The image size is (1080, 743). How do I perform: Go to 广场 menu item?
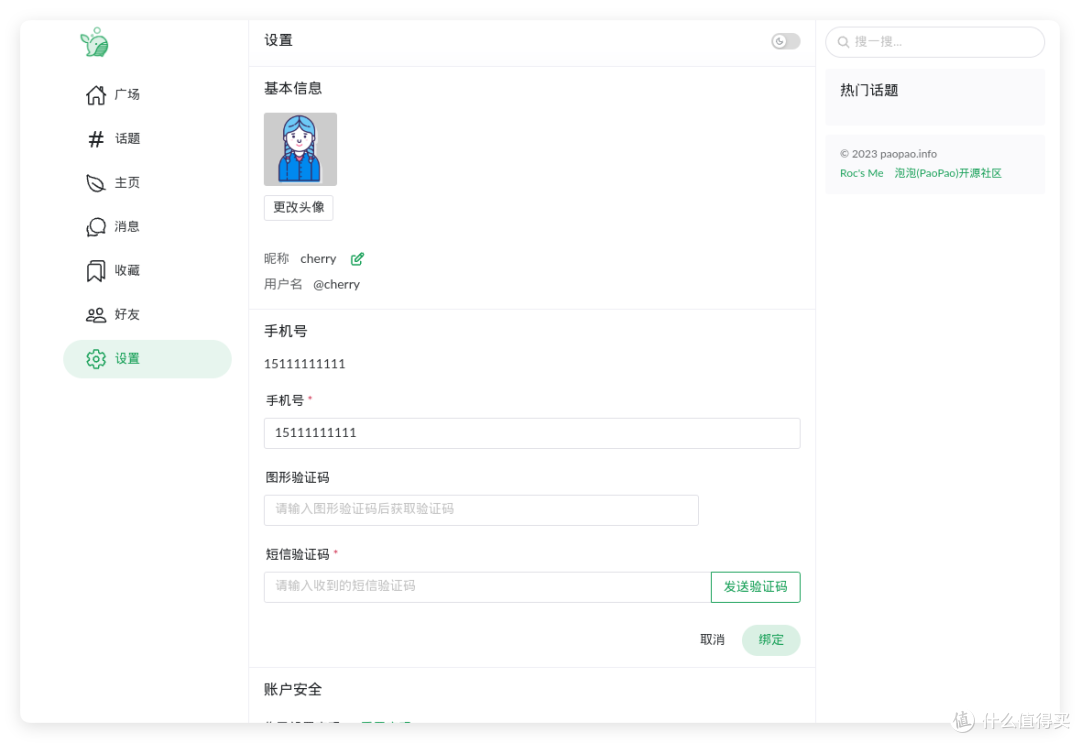tap(147, 95)
